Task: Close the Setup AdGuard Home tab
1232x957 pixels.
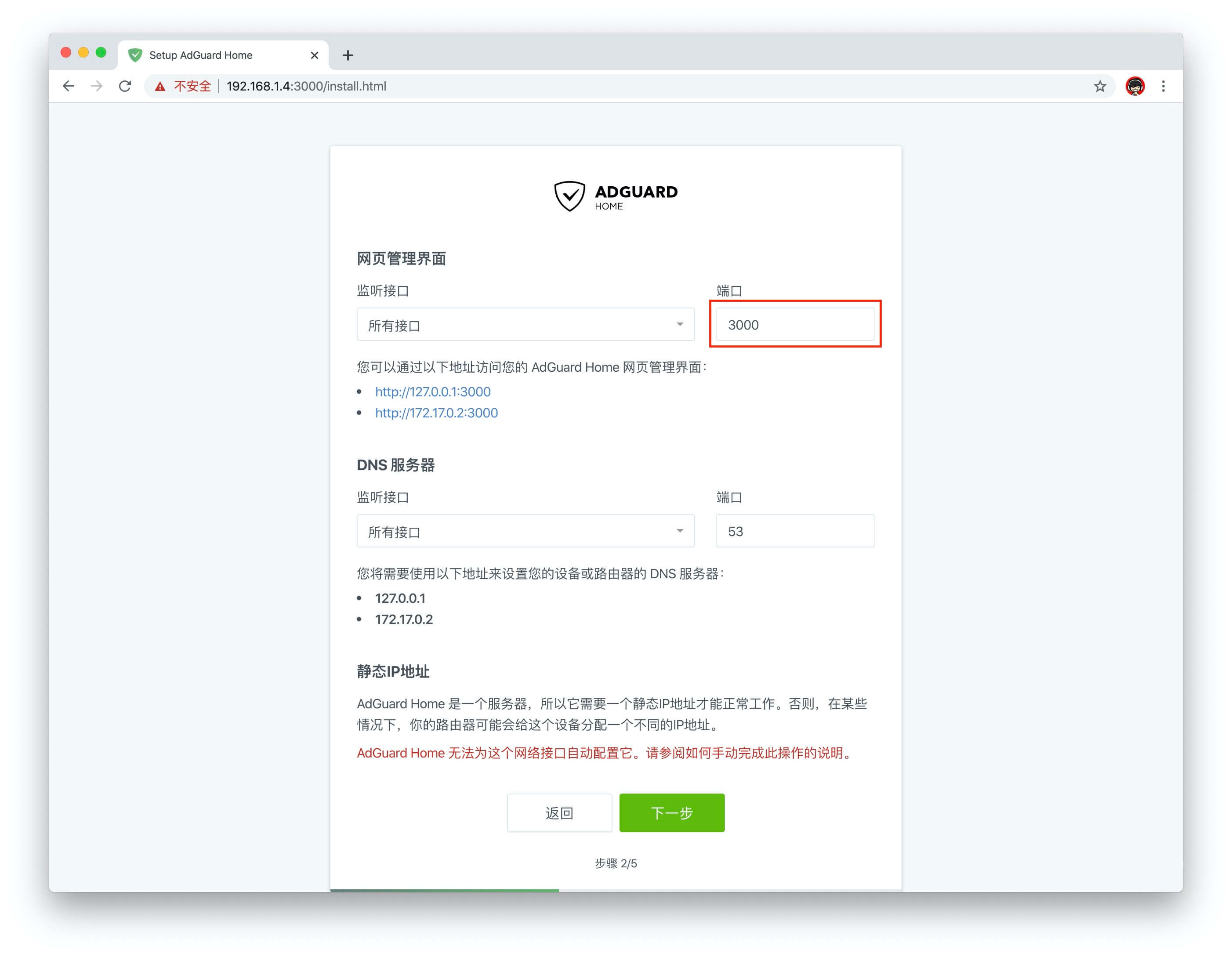Action: click(x=314, y=55)
